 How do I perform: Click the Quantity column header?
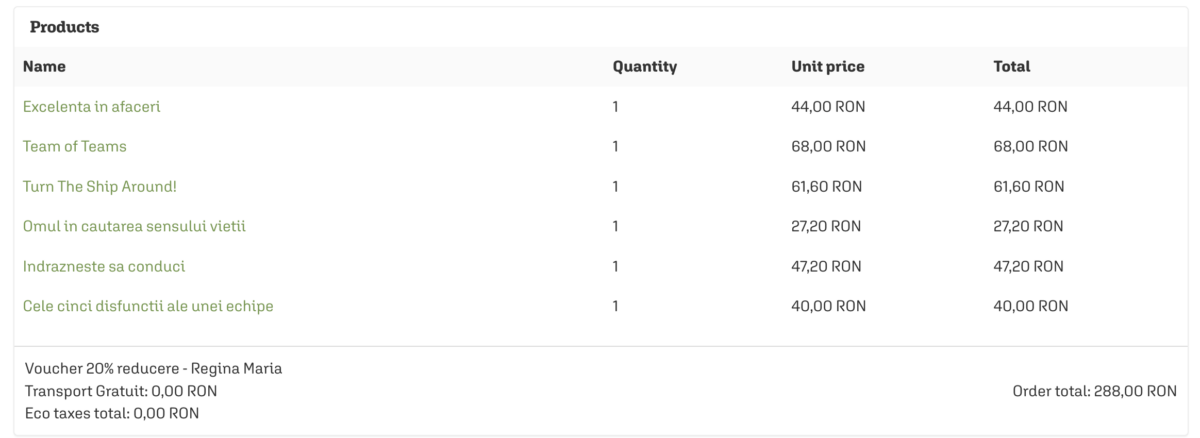[x=645, y=67]
